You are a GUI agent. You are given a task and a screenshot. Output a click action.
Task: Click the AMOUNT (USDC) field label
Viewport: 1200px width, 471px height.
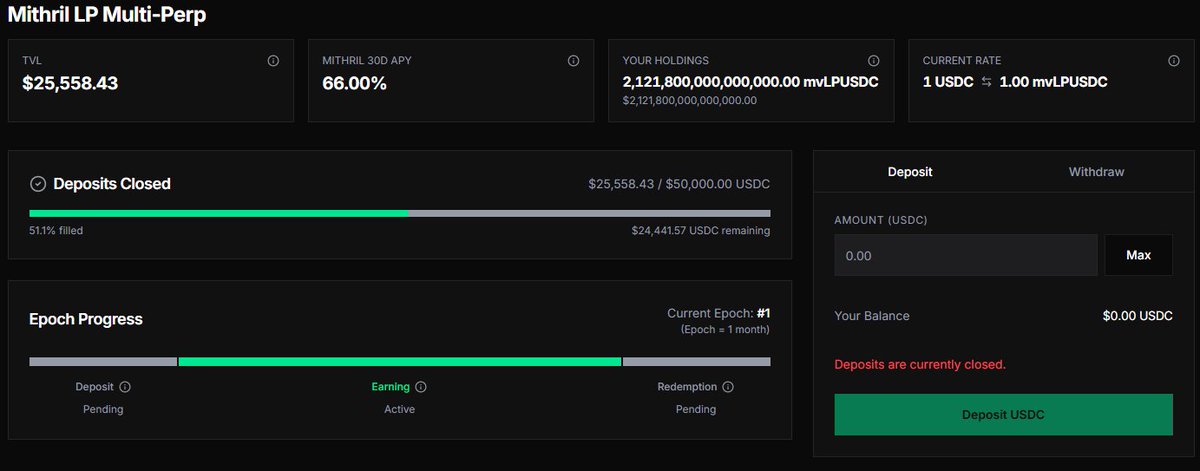(880, 219)
